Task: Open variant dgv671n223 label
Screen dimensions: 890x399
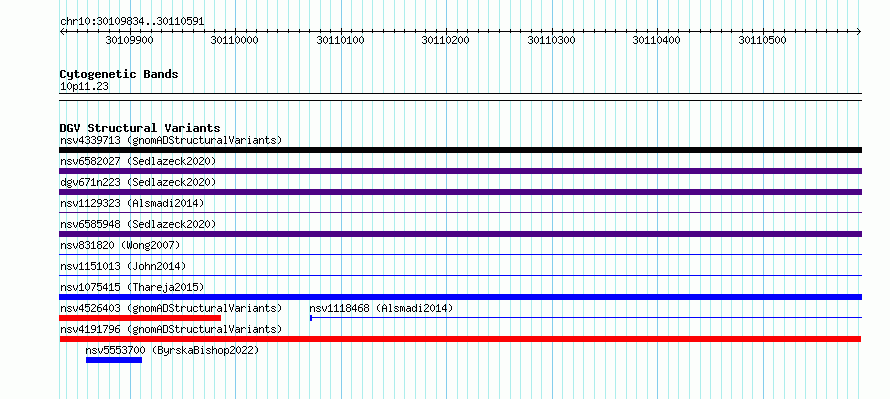Action: coord(138,182)
